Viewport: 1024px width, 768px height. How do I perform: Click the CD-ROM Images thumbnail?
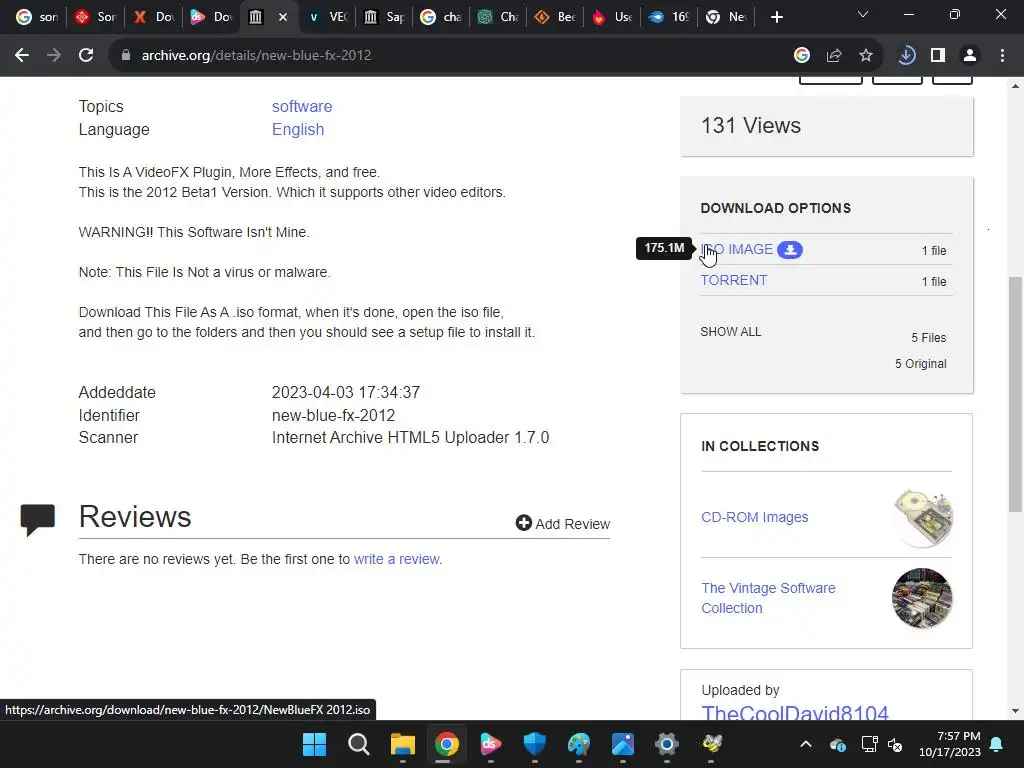(x=923, y=518)
